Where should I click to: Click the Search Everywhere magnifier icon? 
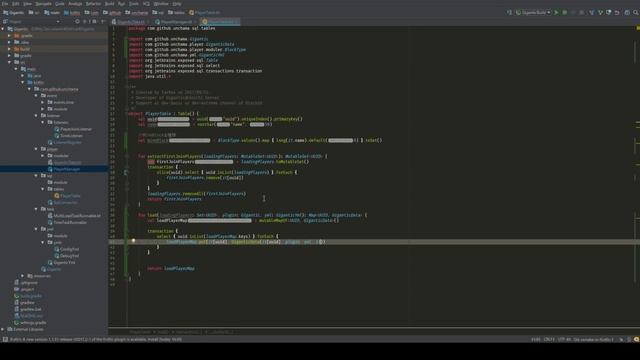636,13
